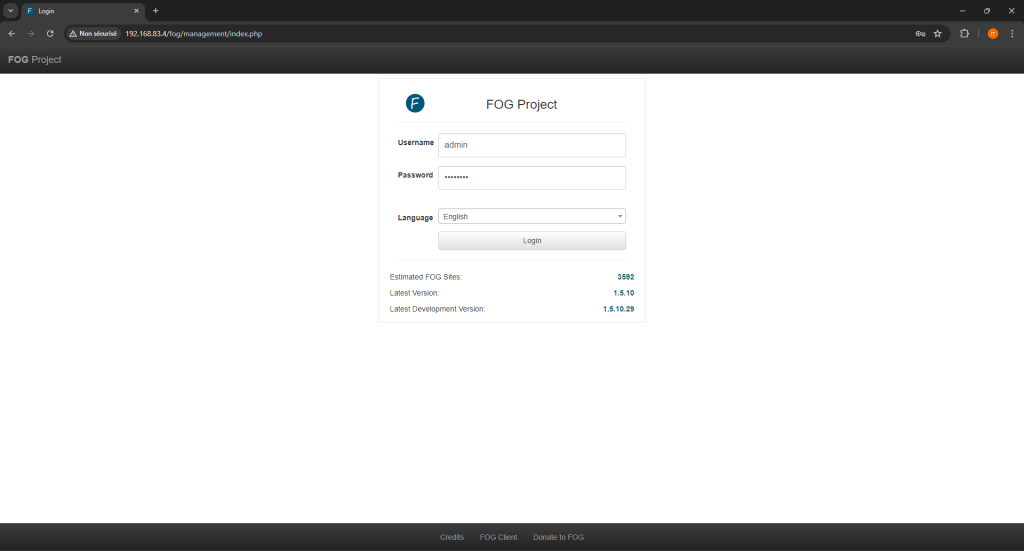The width and height of the screenshot is (1024, 551).
Task: Open the tab search chevron dropdown
Action: [10, 11]
